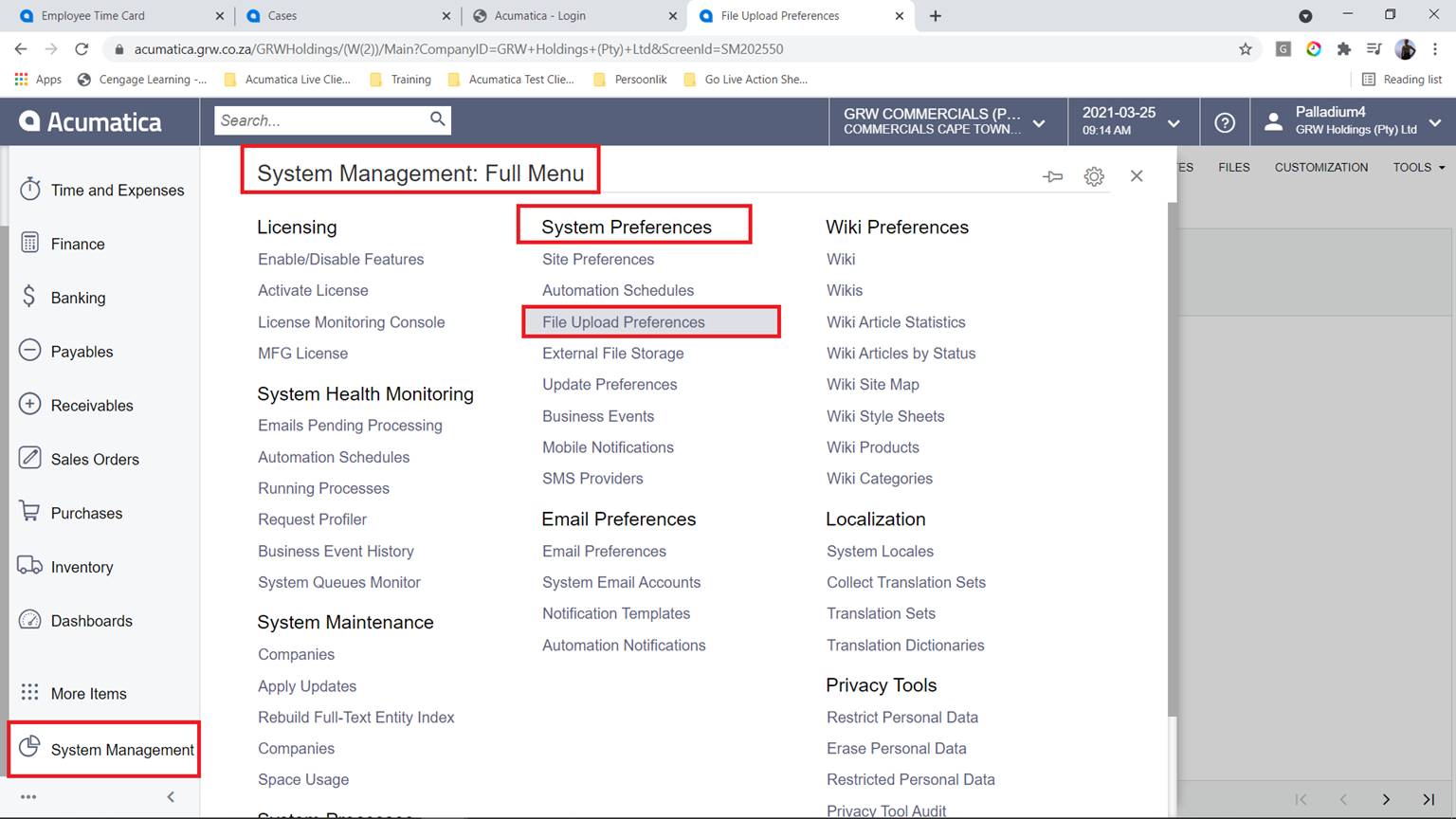Open the Customization menu item

[1320, 168]
